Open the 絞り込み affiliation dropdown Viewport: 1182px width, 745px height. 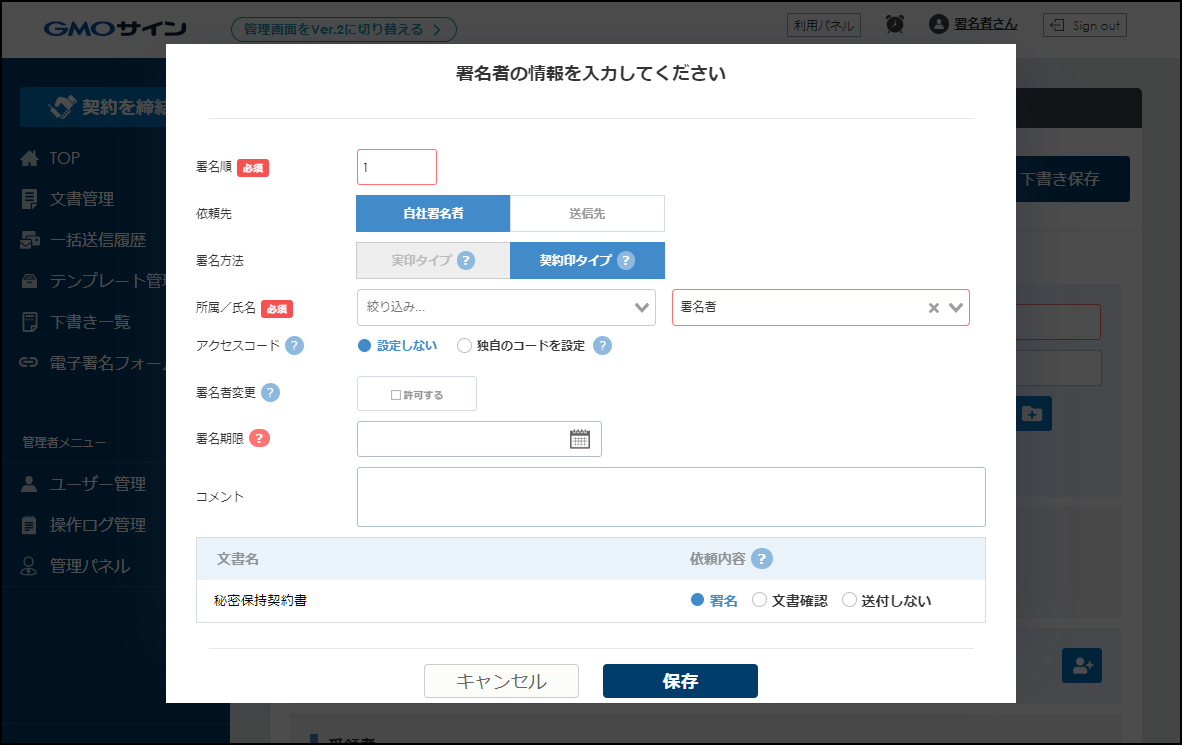click(x=506, y=307)
